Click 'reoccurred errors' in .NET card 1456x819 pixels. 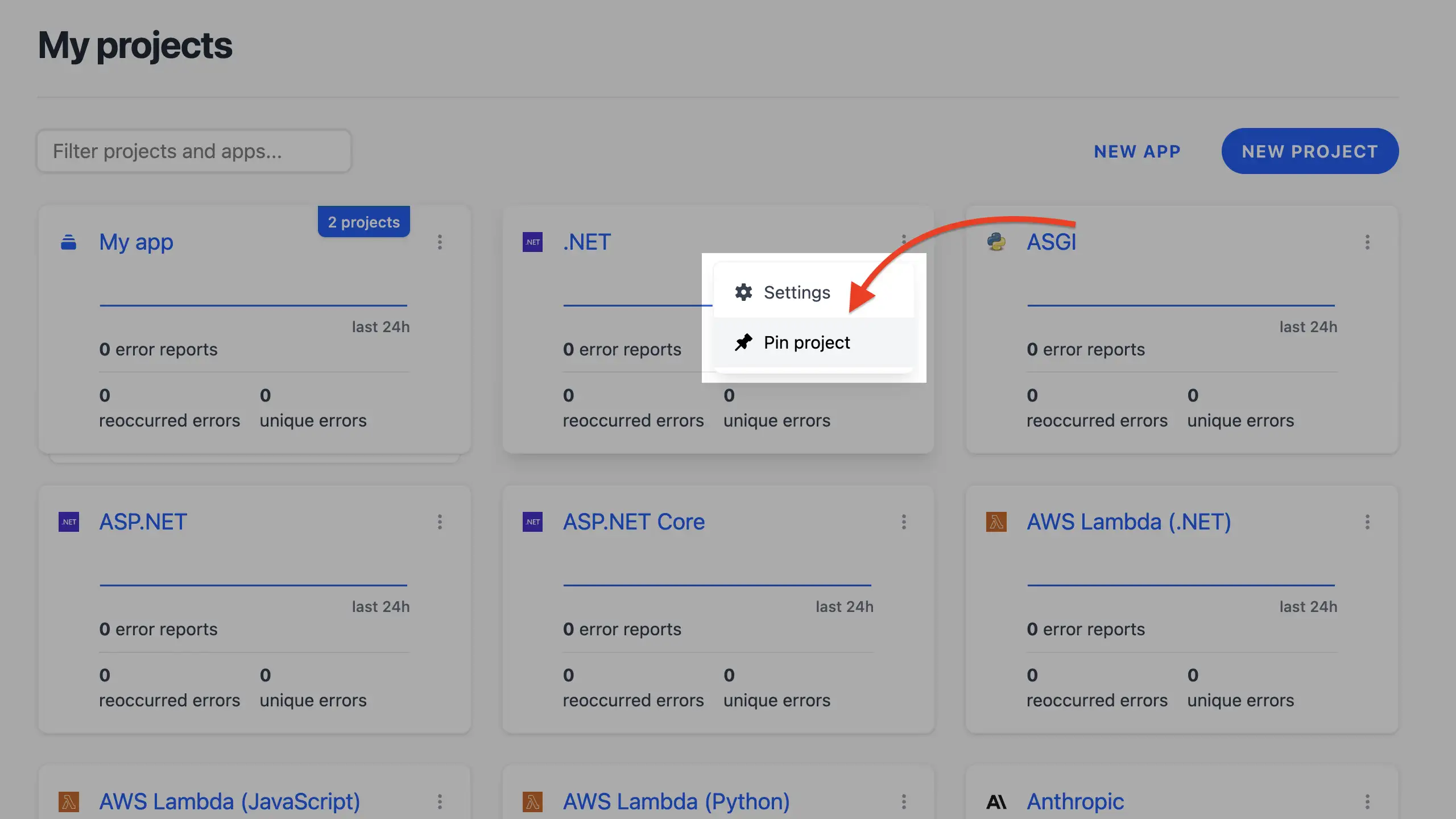coord(633,421)
